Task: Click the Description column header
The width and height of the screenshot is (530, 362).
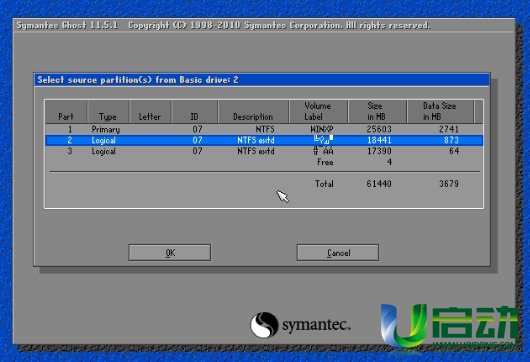Action: 253,112
